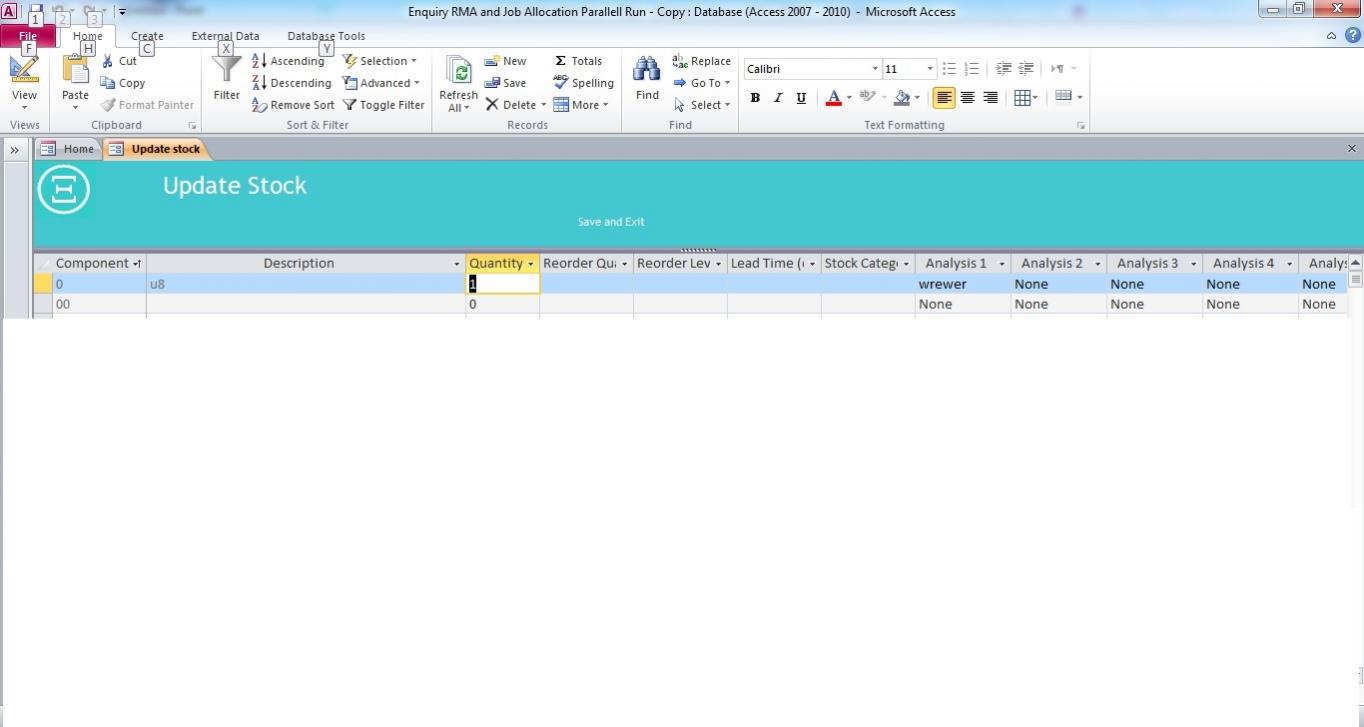The image size is (1364, 727).
Task: Switch to the Home document tab
Action: point(69,149)
